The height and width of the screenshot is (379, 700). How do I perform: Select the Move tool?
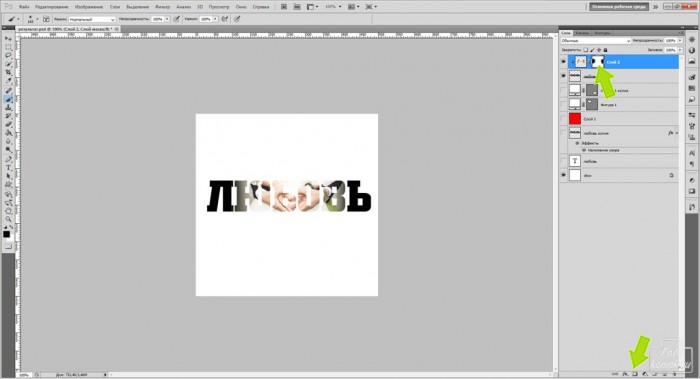point(8,38)
